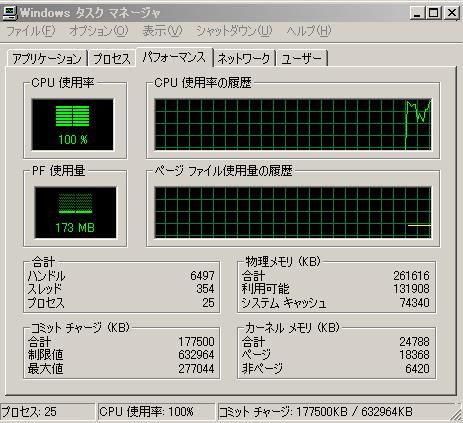Click the ハンドル label
Viewport: 463px width, 423px height.
[46, 276]
